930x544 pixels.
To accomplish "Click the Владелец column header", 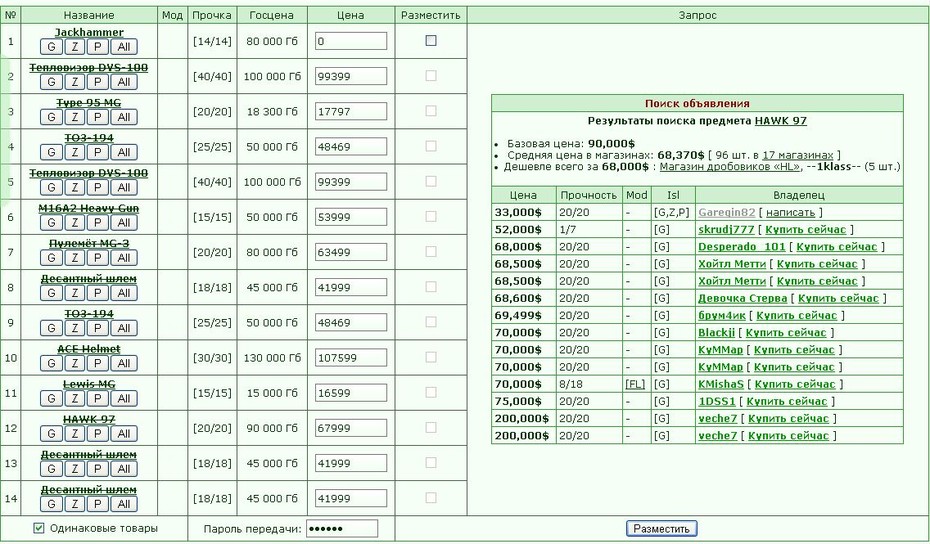I will pos(799,195).
